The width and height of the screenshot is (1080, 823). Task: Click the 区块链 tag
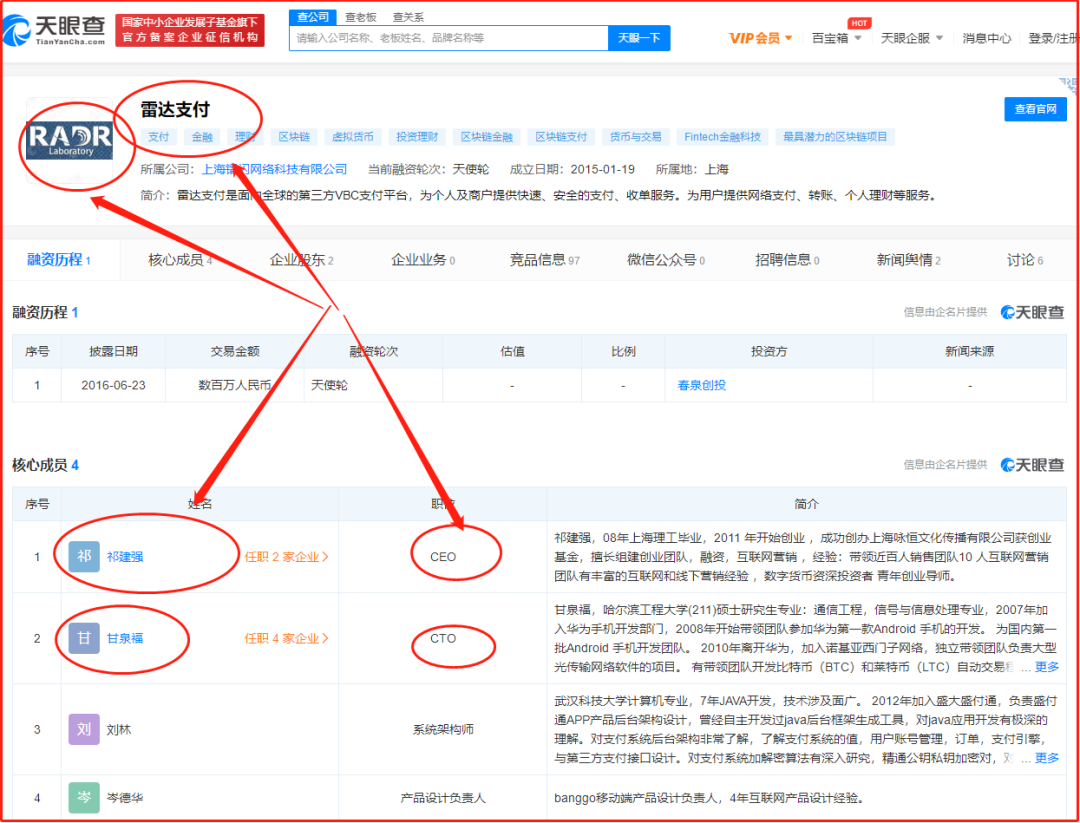pos(294,136)
